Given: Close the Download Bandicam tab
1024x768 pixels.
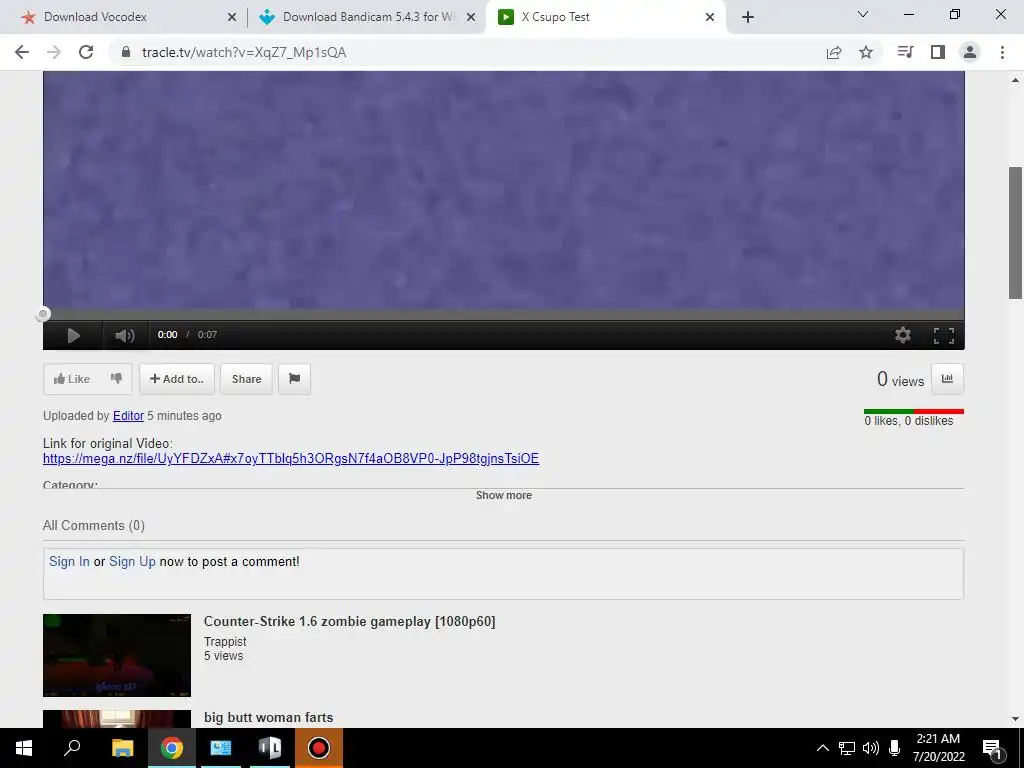Looking at the screenshot, I should click(x=471, y=18).
